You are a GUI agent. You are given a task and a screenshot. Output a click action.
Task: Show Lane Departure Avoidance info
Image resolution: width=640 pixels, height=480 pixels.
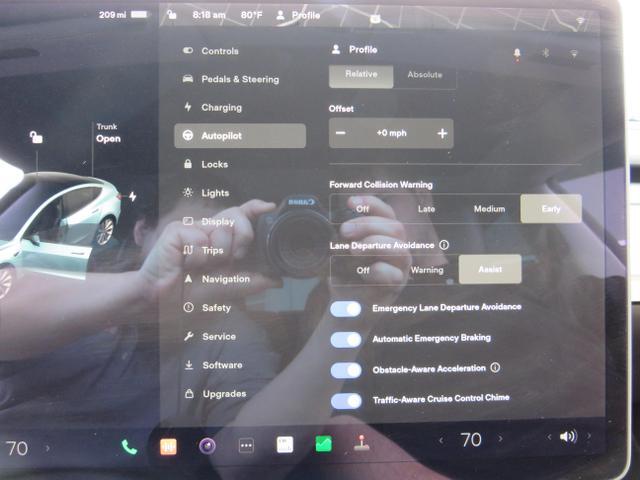pos(444,245)
